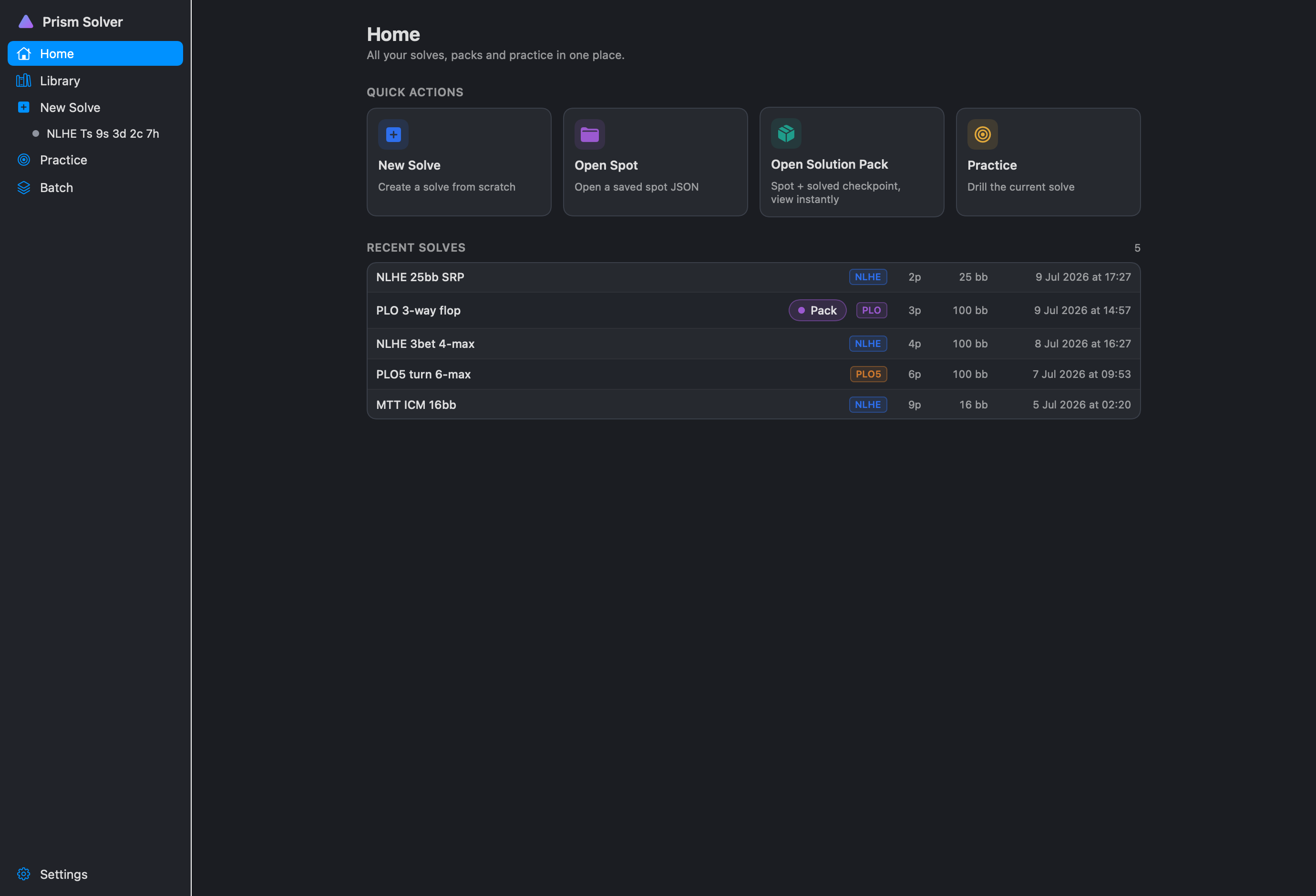Click the yellow target icon on Practice card
This screenshot has width=1316, height=896.
coord(982,134)
